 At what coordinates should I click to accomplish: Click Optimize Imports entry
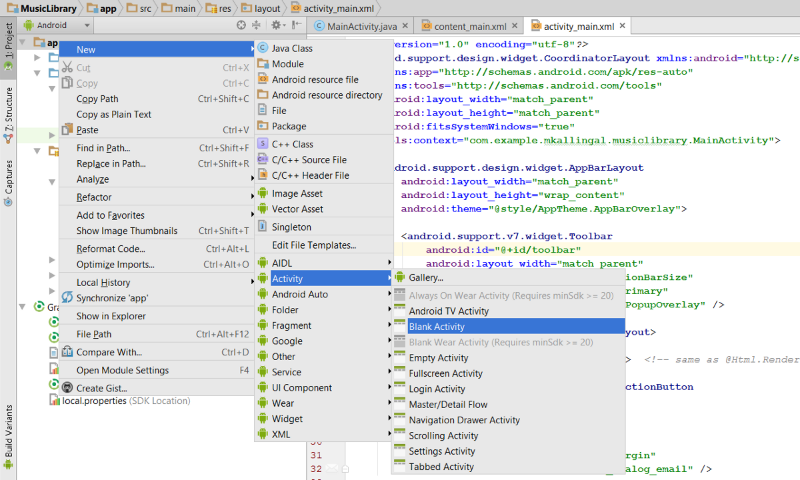tap(157, 265)
